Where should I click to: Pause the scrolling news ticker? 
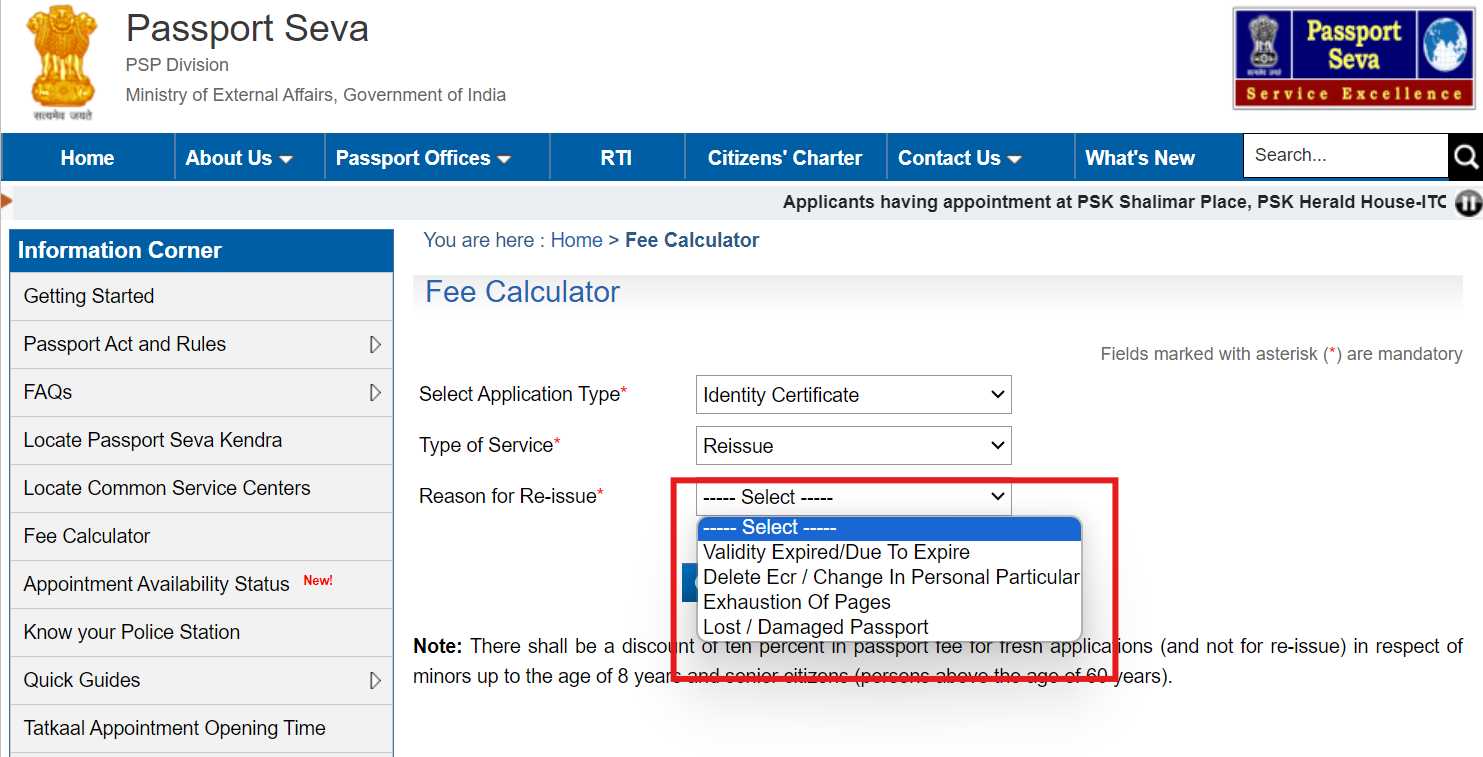click(x=1468, y=203)
